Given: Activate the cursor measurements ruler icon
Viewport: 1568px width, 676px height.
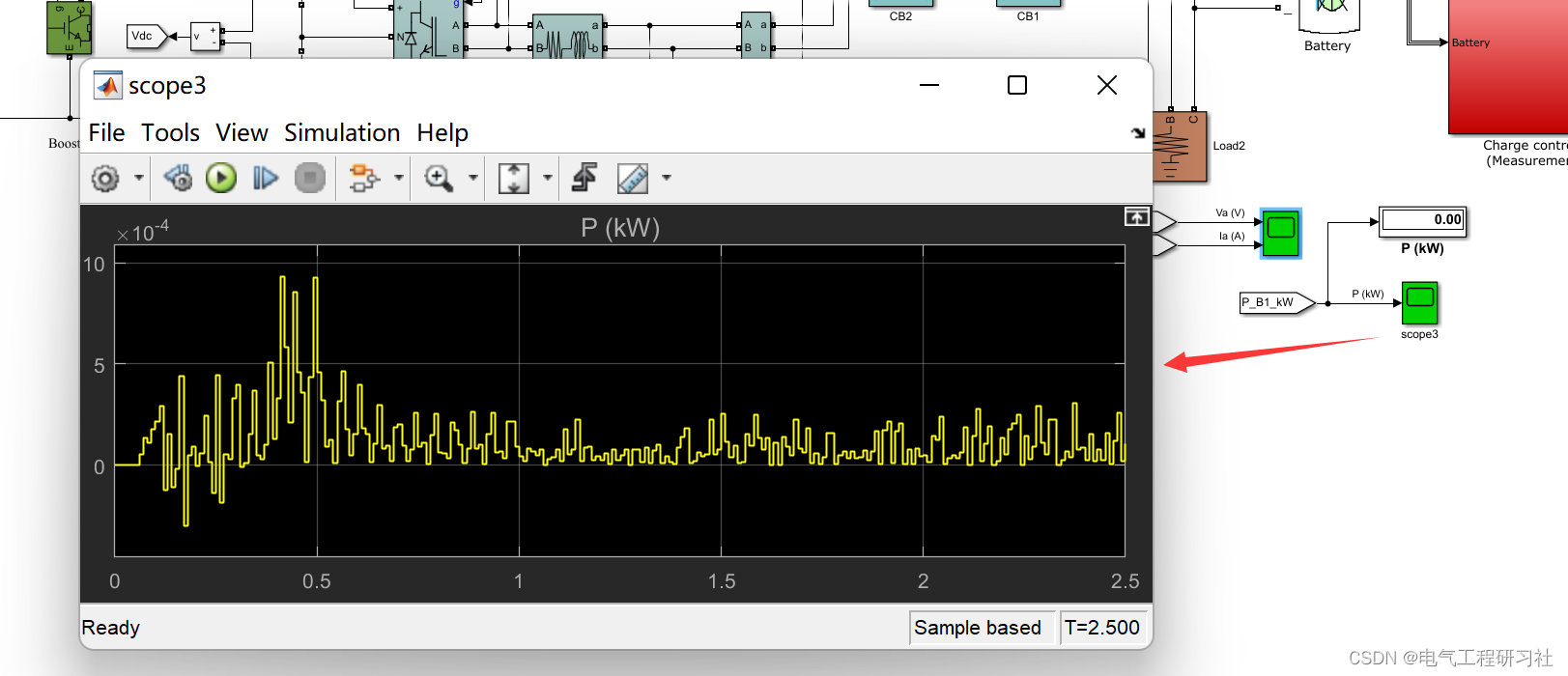Looking at the screenshot, I should click(633, 178).
